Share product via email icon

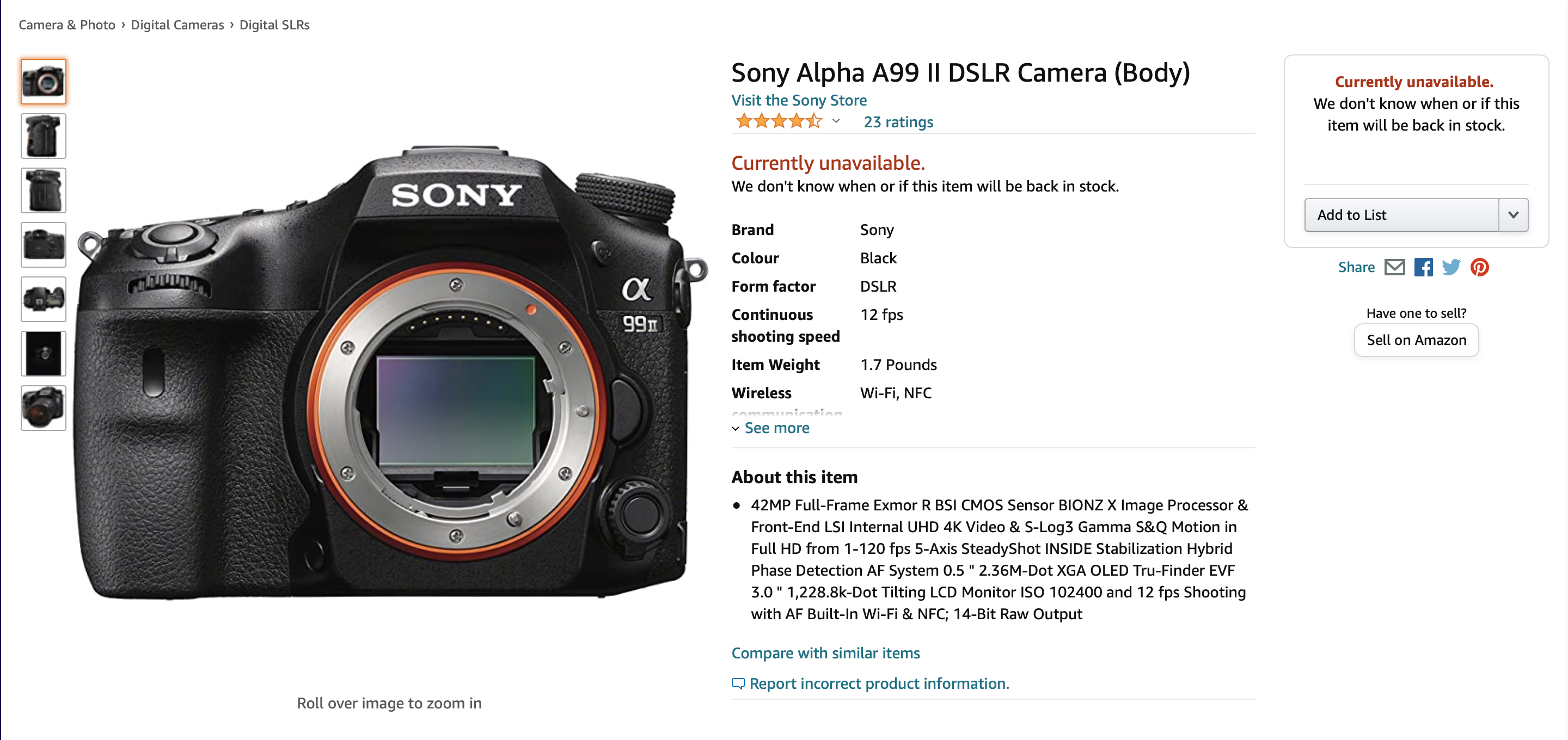1394,267
